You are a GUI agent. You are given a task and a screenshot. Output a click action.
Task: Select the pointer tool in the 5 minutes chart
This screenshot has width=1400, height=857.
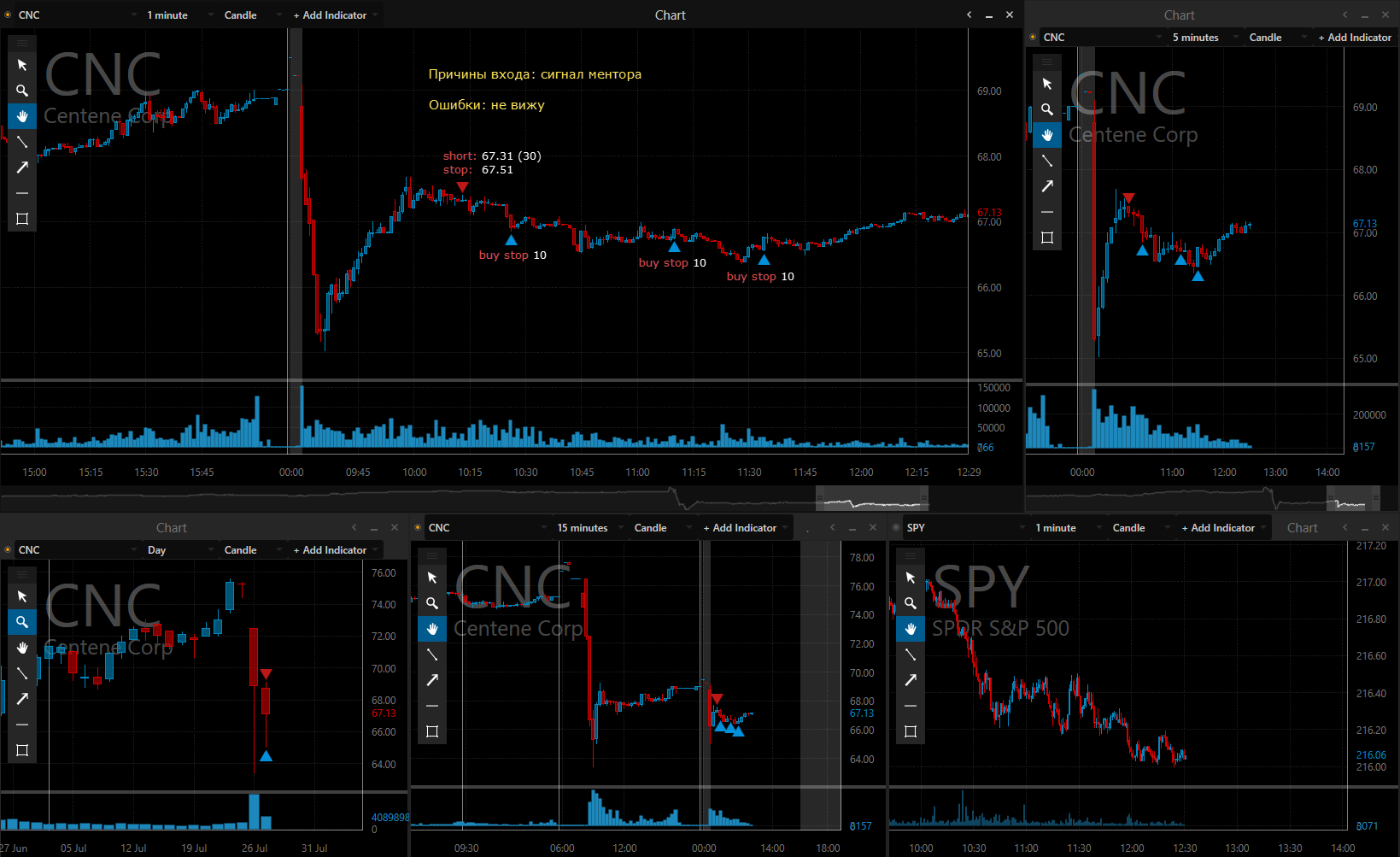coord(1047,84)
